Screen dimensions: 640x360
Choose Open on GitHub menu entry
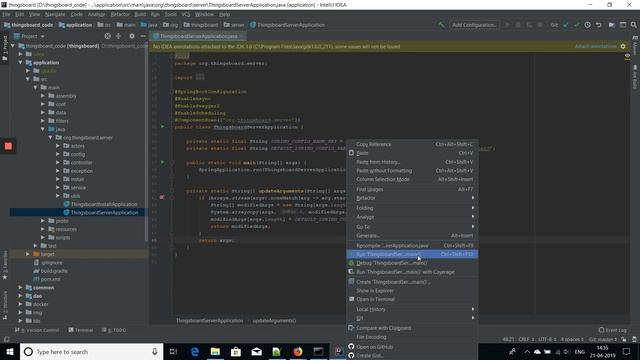(412, 347)
